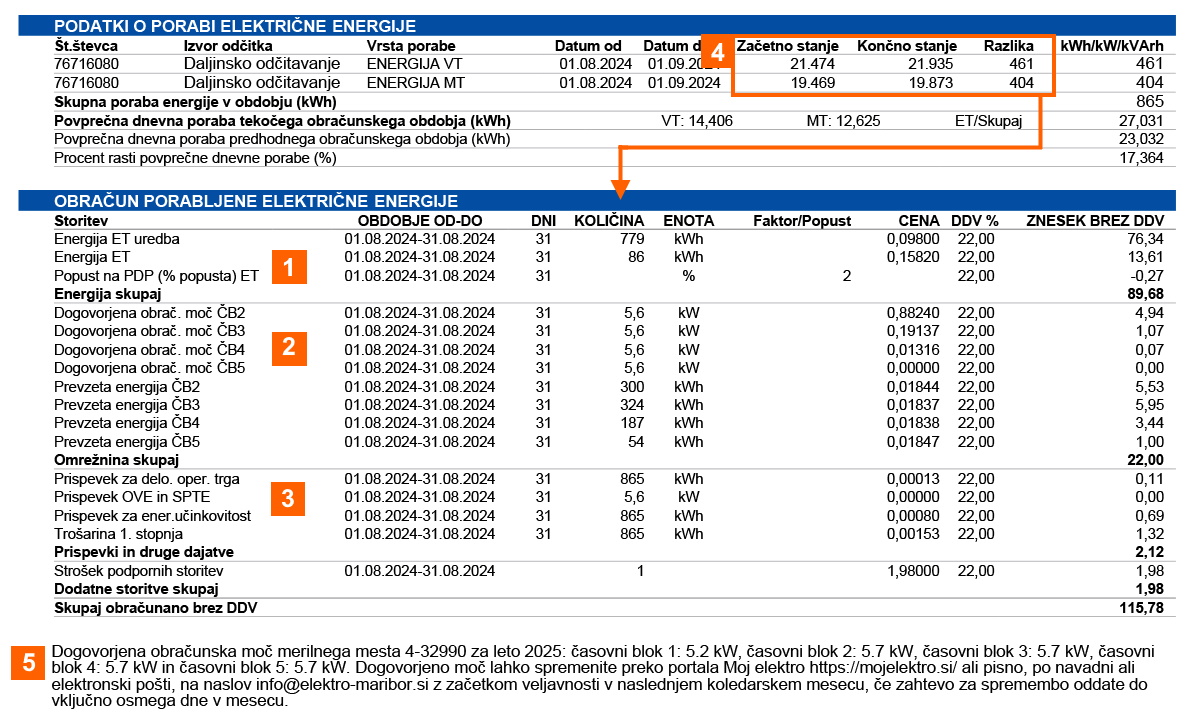Click the current average daily value 27,031
The image size is (1198, 715).
(x=1141, y=121)
